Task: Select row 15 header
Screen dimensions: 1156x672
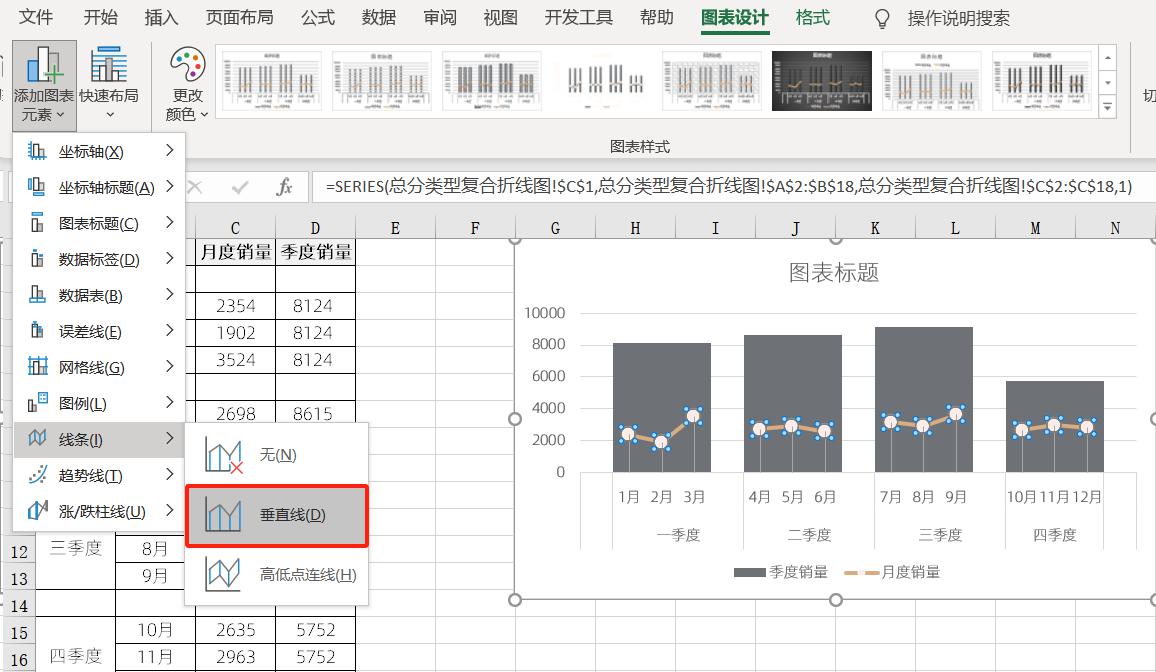Action: coord(19,632)
